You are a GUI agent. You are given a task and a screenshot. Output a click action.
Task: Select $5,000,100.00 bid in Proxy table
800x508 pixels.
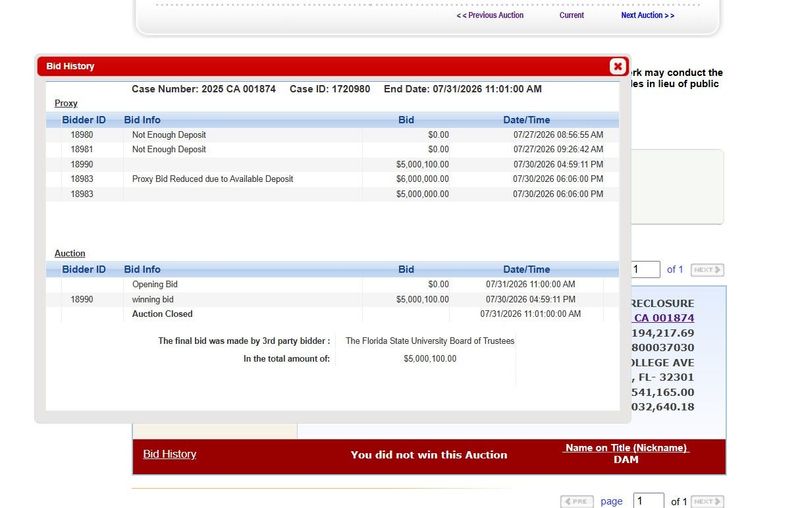[422, 164]
